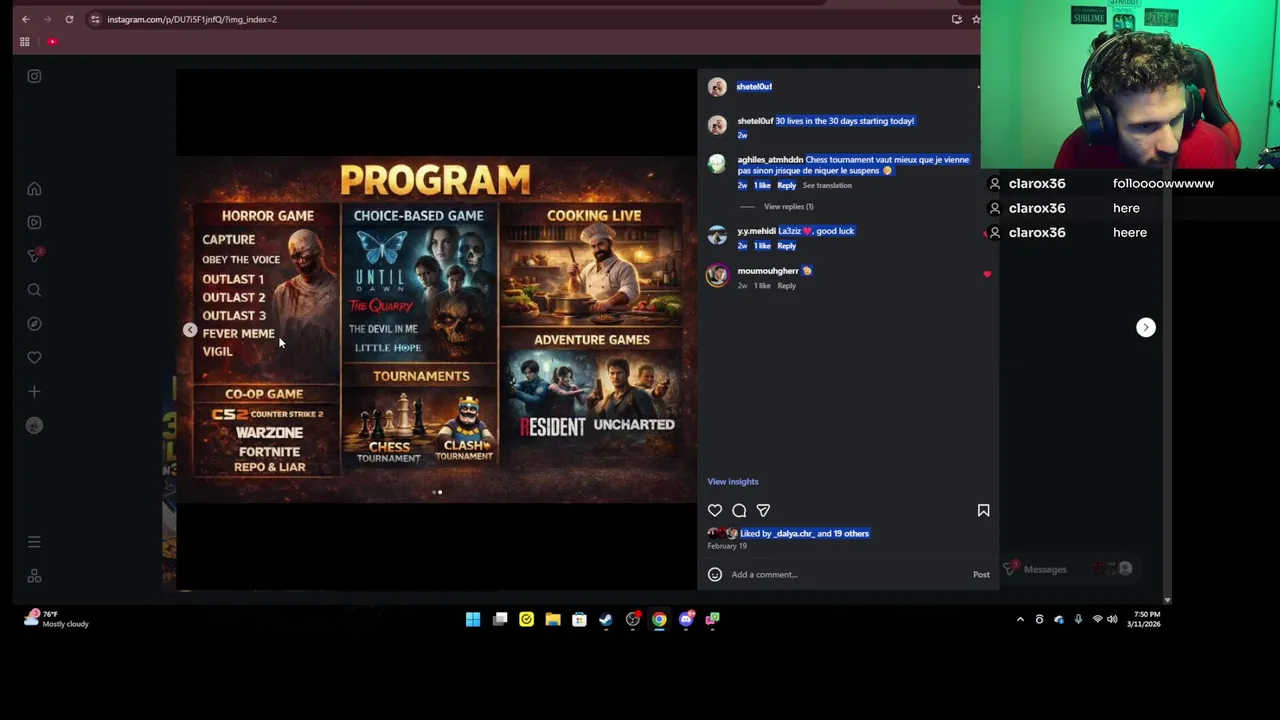Click See translation on aghiles comment
Screen dimensions: 1280x720
pyautogui.click(x=827, y=185)
